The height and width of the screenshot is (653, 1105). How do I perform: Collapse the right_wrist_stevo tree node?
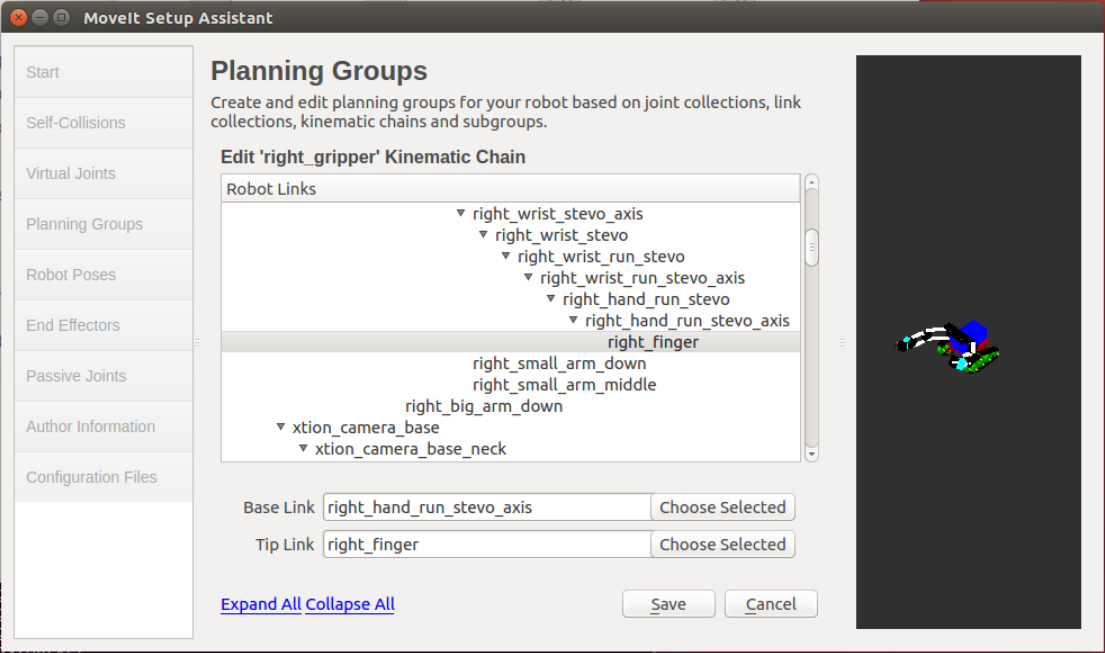click(483, 235)
